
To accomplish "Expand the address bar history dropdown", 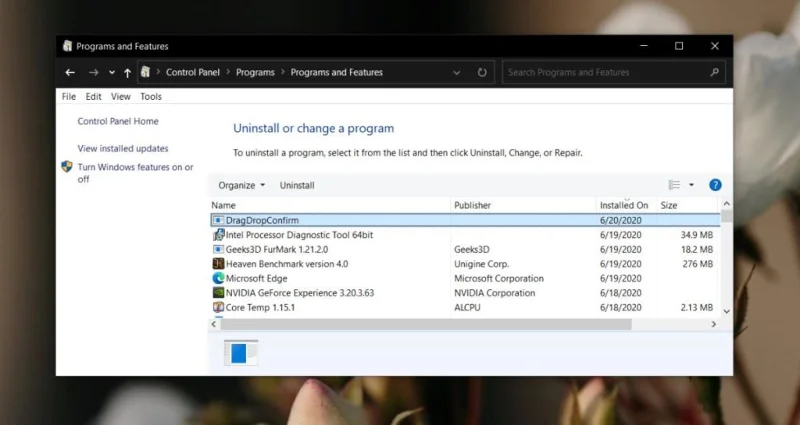I will 457,72.
